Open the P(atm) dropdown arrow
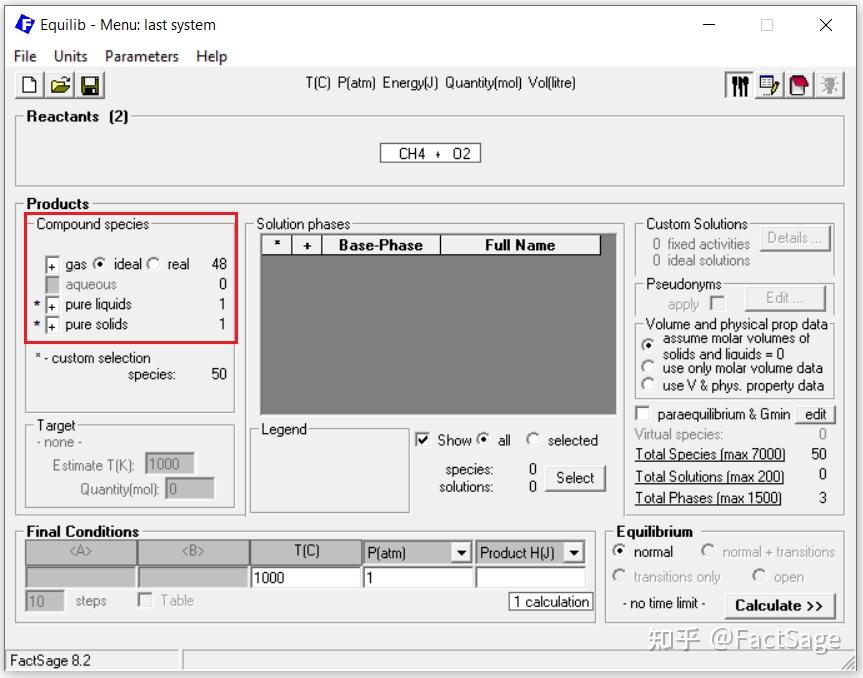The width and height of the screenshot is (863, 678). (461, 552)
